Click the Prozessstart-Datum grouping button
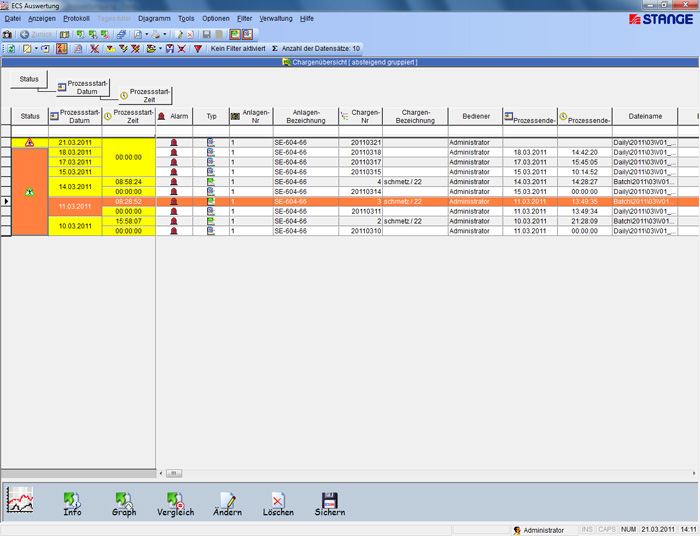 point(83,87)
